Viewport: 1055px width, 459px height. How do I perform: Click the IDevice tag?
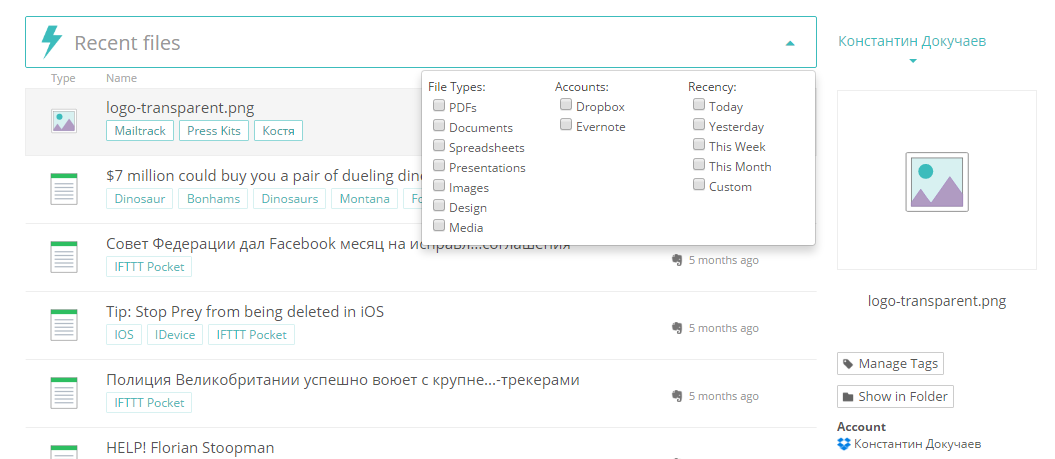(175, 334)
